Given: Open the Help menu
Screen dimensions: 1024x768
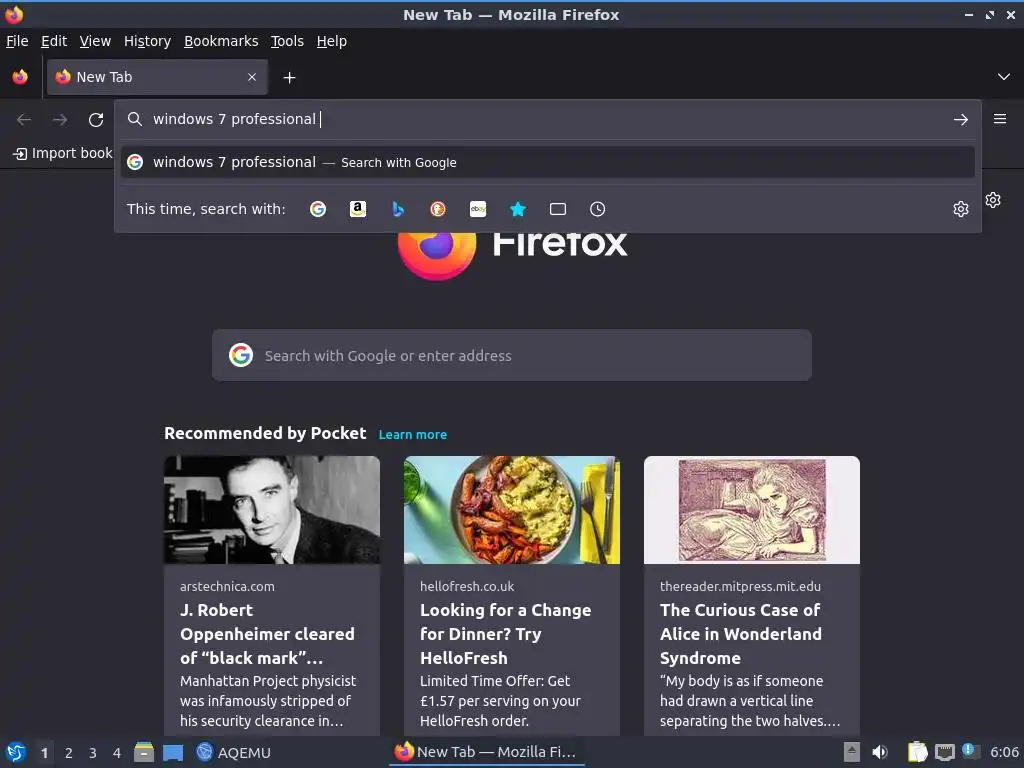Looking at the screenshot, I should (331, 41).
